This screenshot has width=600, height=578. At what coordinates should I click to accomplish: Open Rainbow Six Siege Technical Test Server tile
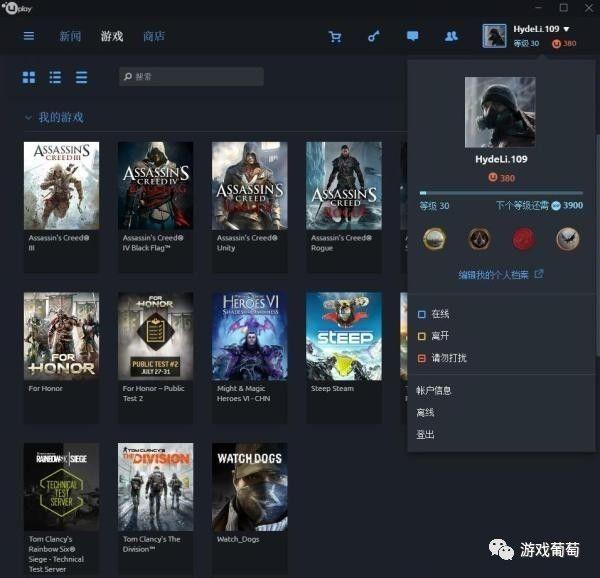[61, 508]
